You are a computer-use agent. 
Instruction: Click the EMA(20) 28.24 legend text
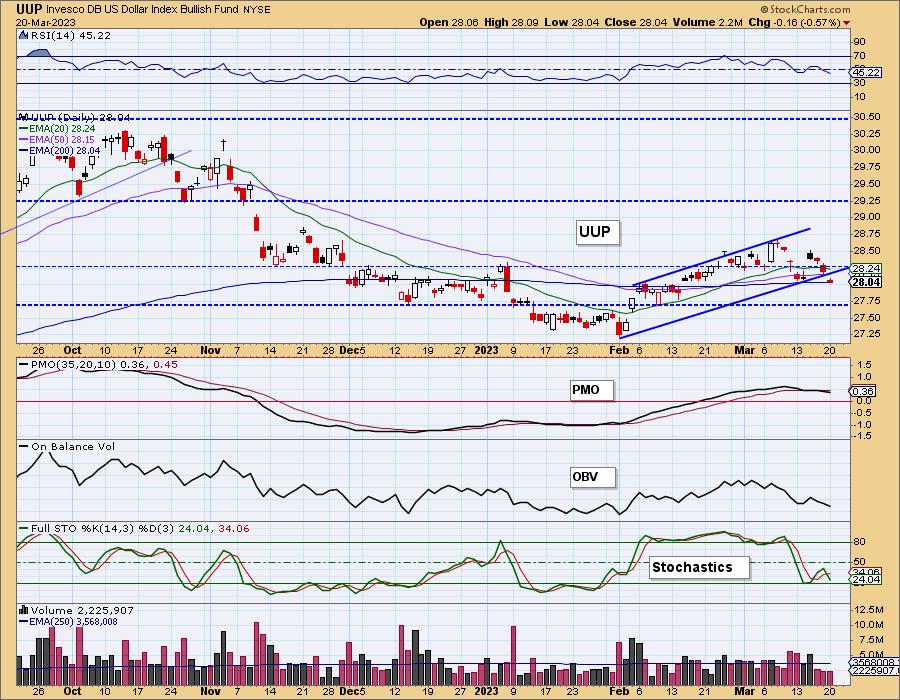[62, 129]
